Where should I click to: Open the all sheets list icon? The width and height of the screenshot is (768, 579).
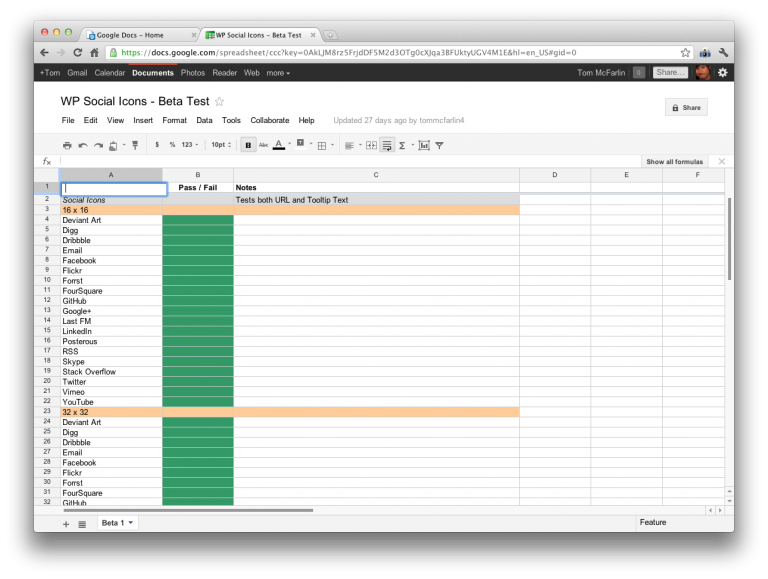pyautogui.click(x=82, y=524)
